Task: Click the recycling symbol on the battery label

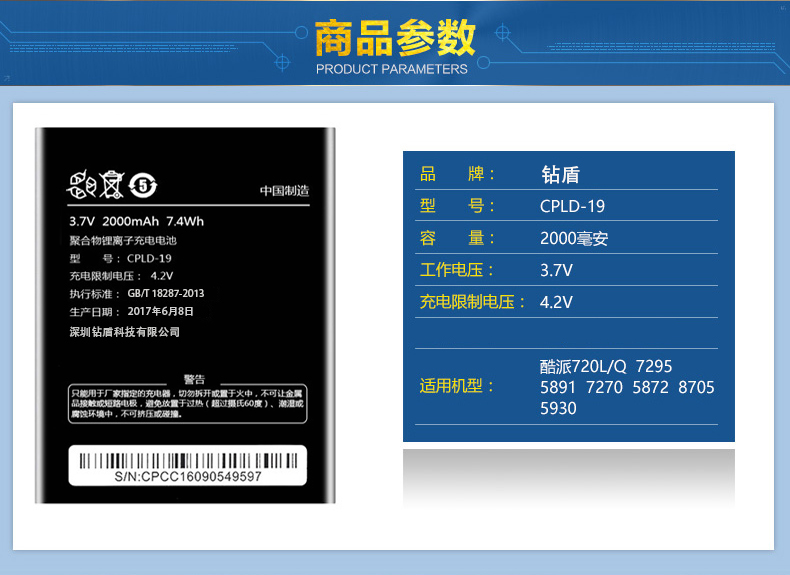Action: pyautogui.click(x=81, y=185)
